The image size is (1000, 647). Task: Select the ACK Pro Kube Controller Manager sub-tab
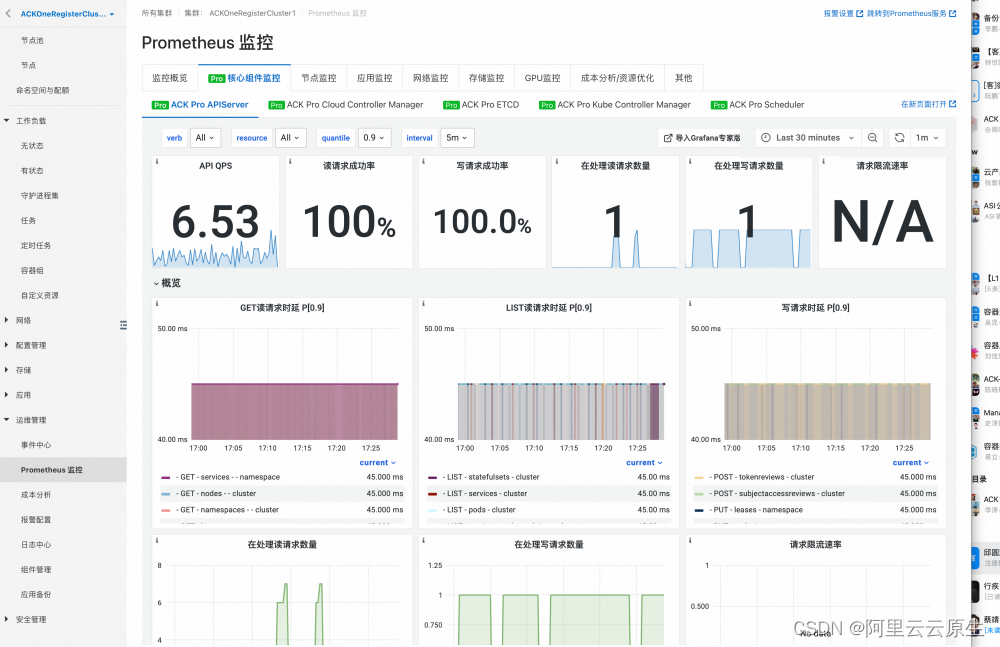615,105
